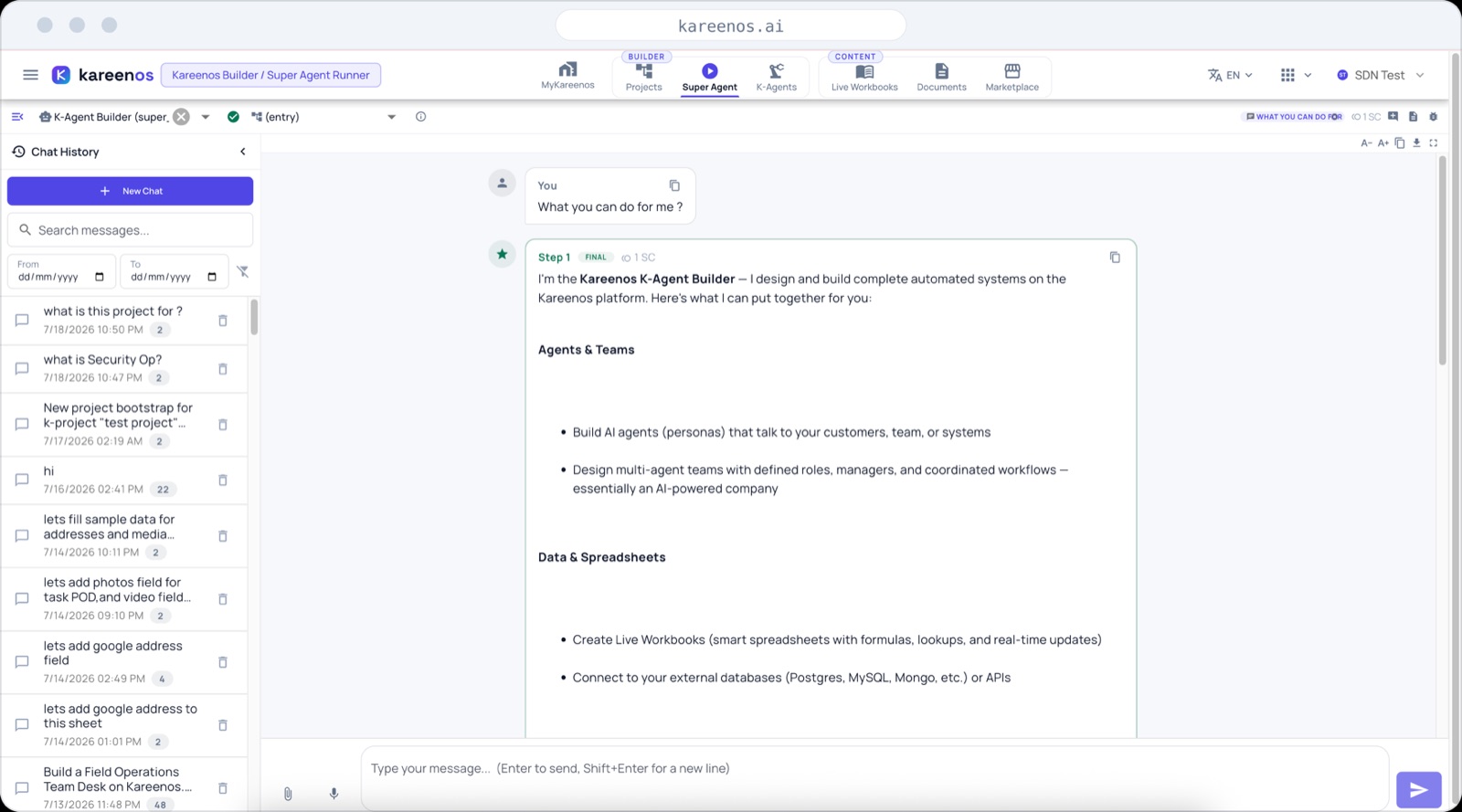Clear the K-Agent Builder selection
The height and width of the screenshot is (812, 1462).
[x=182, y=117]
